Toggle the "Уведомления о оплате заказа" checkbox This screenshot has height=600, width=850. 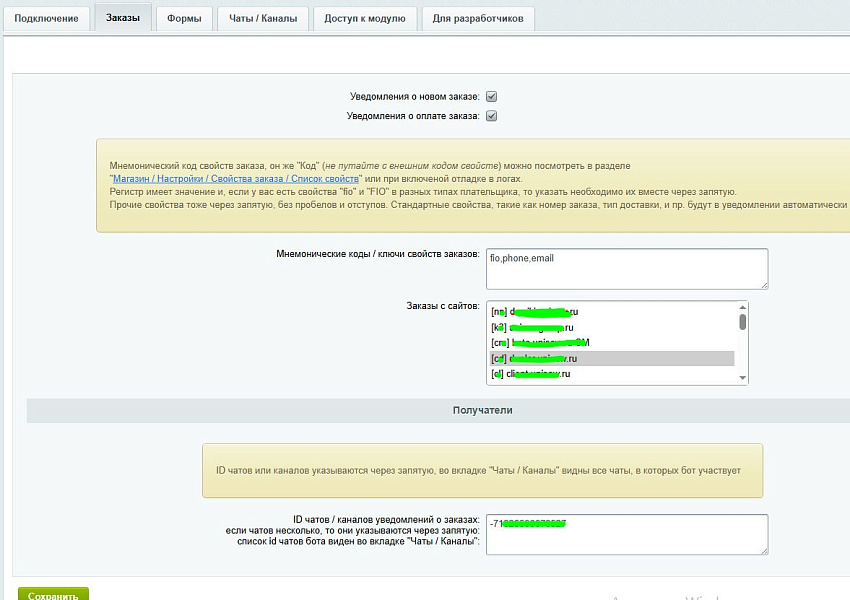pyautogui.click(x=491, y=116)
